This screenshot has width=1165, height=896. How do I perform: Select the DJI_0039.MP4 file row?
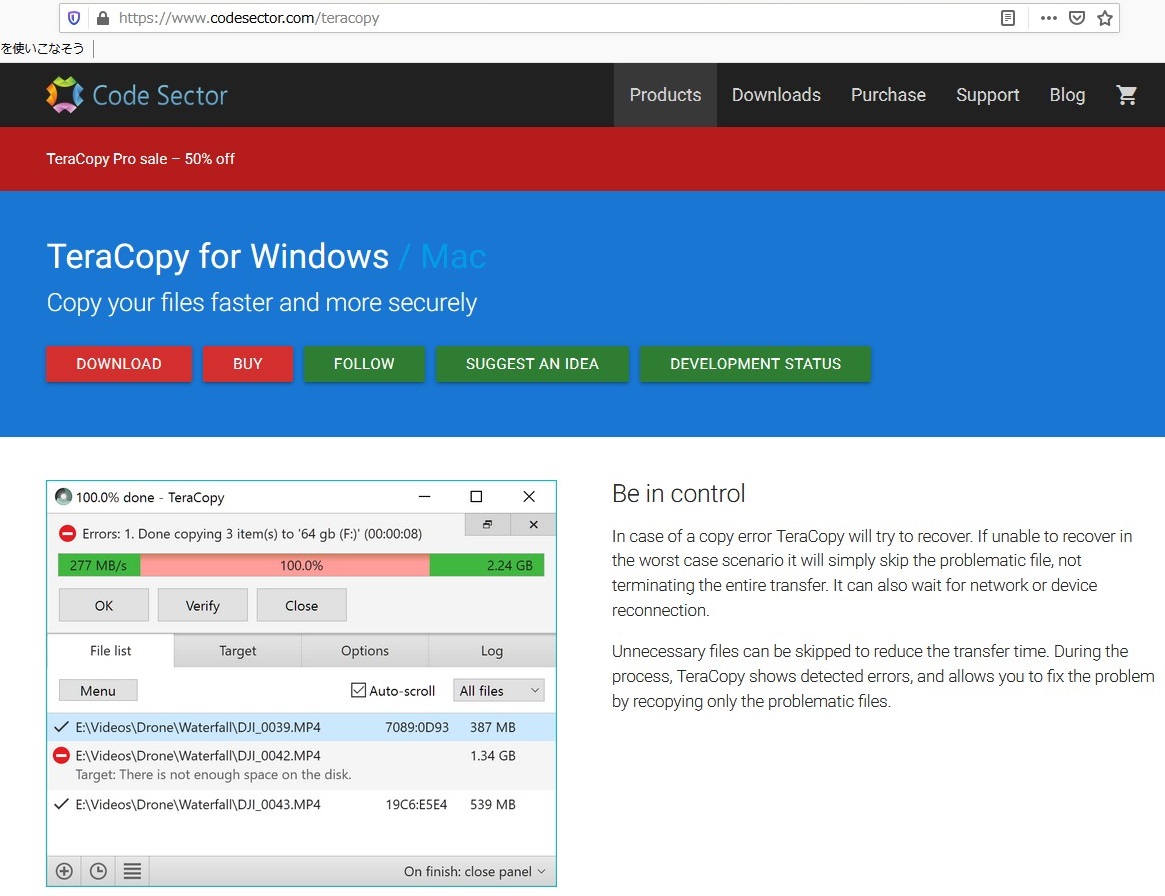(302, 727)
